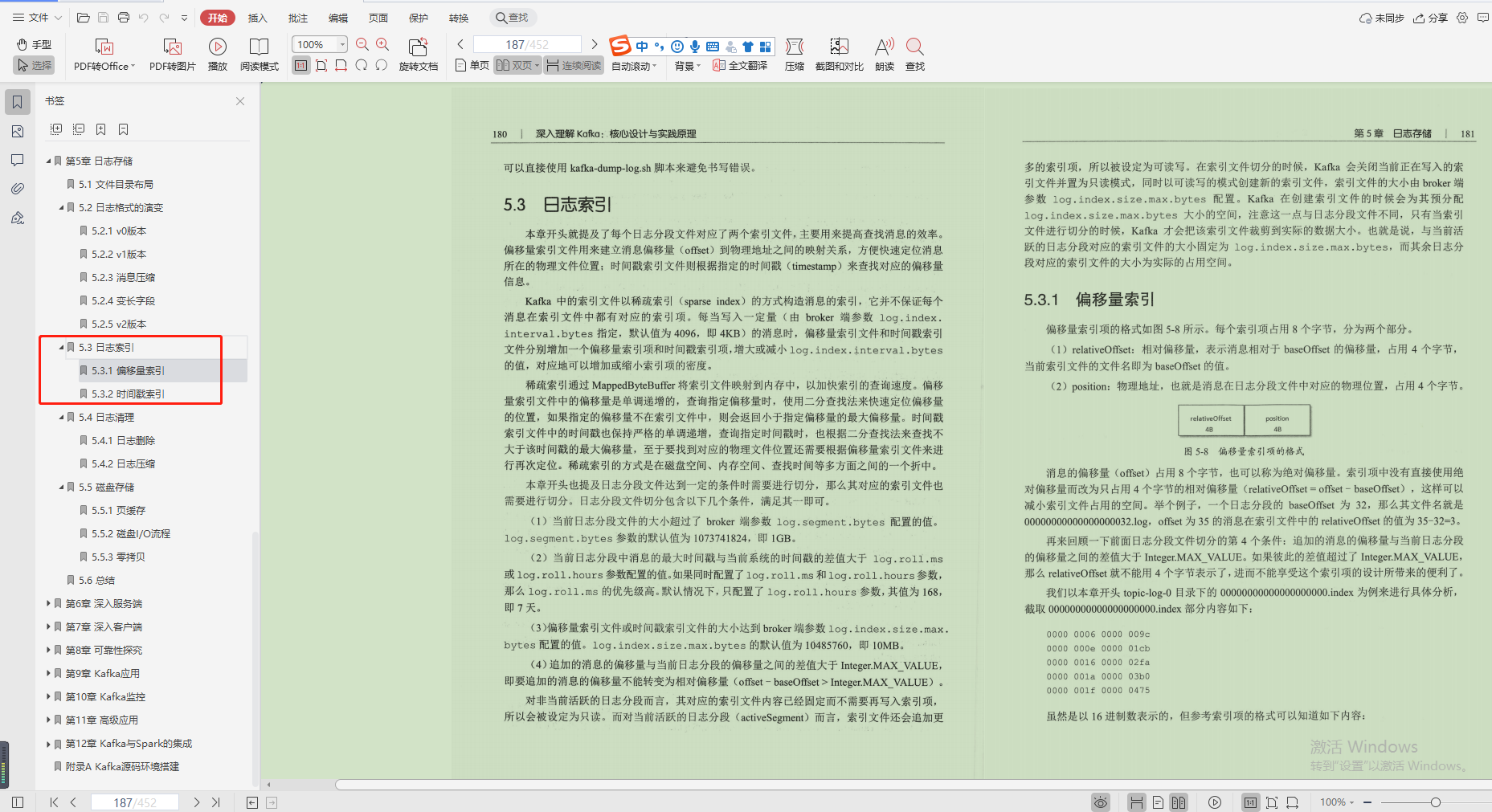
Task: Click the zoom out magnifier in the ribbon
Action: 362,45
